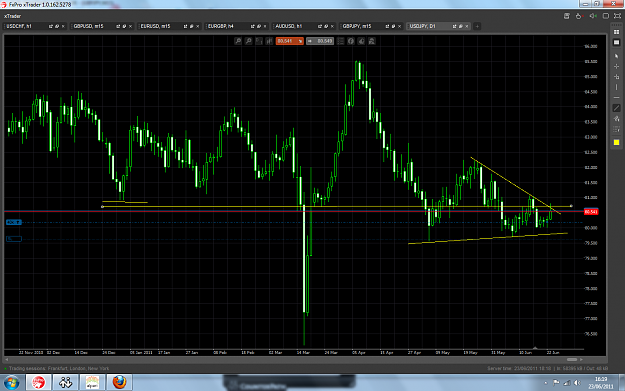Show hidden tray icons arrow
This screenshot has height=391, width=625.
545,383
